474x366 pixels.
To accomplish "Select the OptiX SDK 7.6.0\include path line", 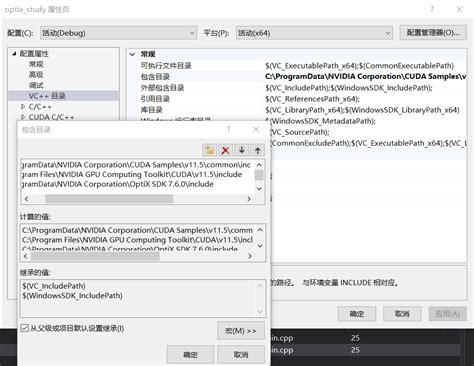I will [x=117, y=184].
